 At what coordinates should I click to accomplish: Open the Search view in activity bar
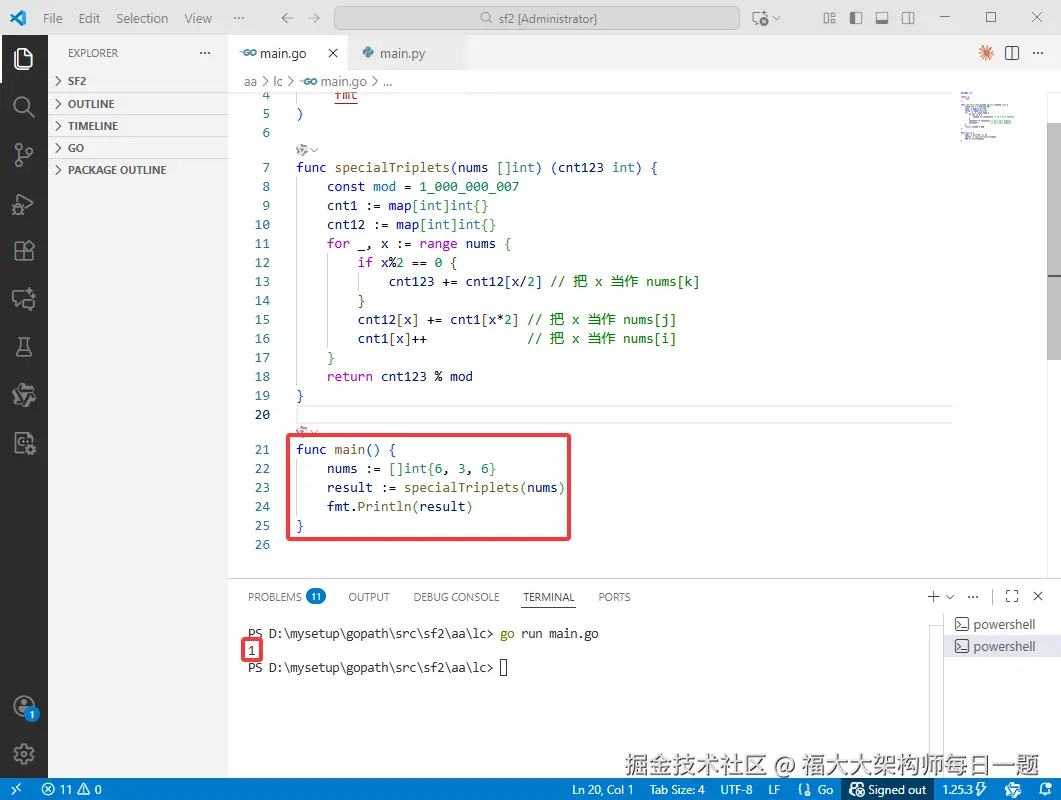click(24, 107)
